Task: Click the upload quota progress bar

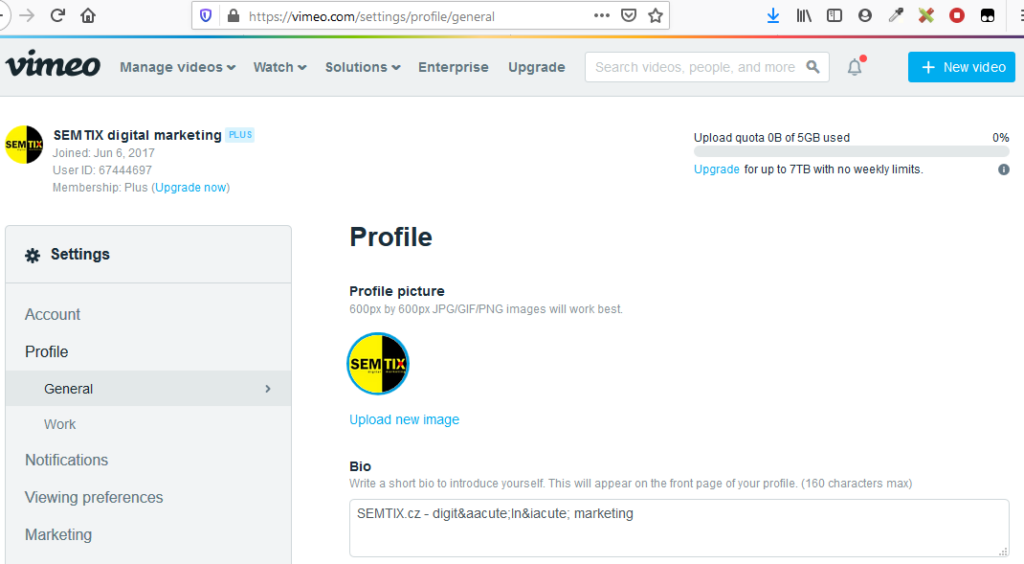Action: point(851,152)
